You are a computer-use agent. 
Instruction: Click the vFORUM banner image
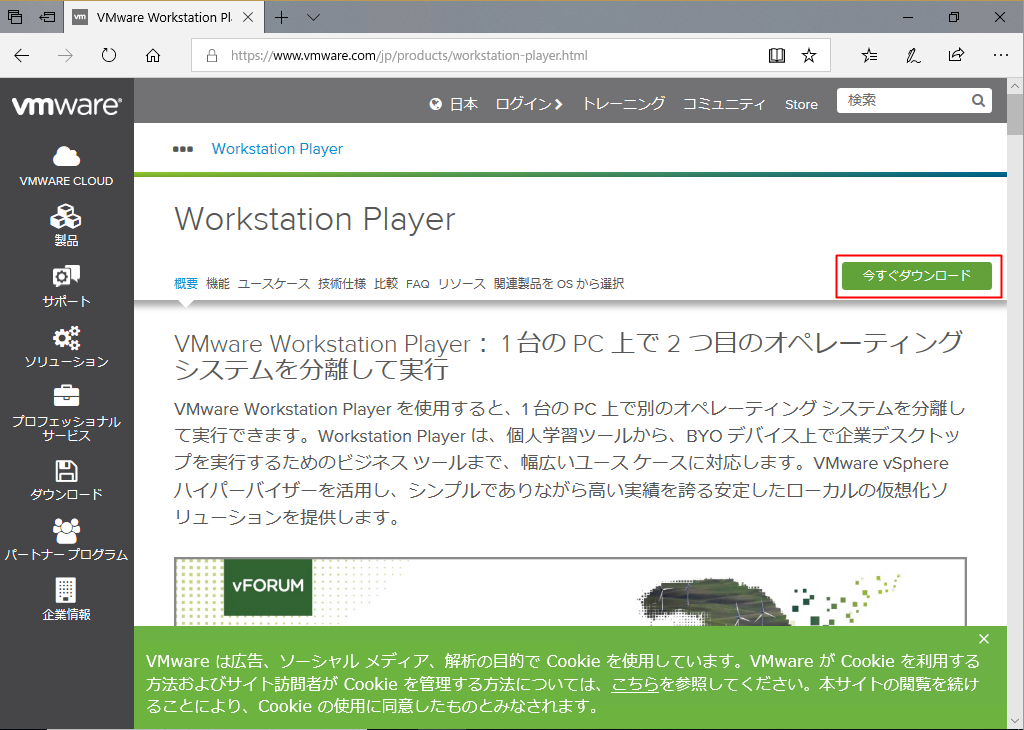[x=570, y=592]
